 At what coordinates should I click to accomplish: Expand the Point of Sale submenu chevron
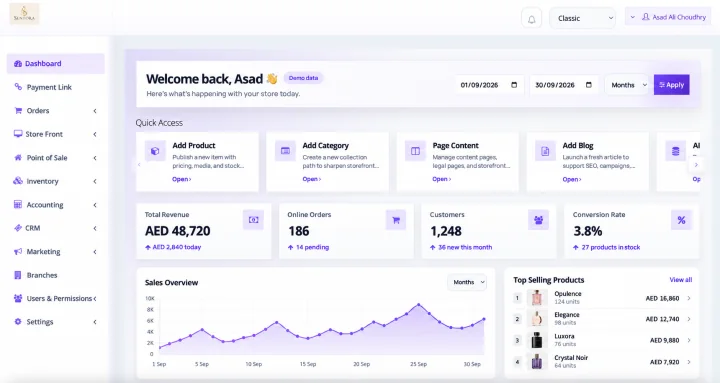pos(95,158)
